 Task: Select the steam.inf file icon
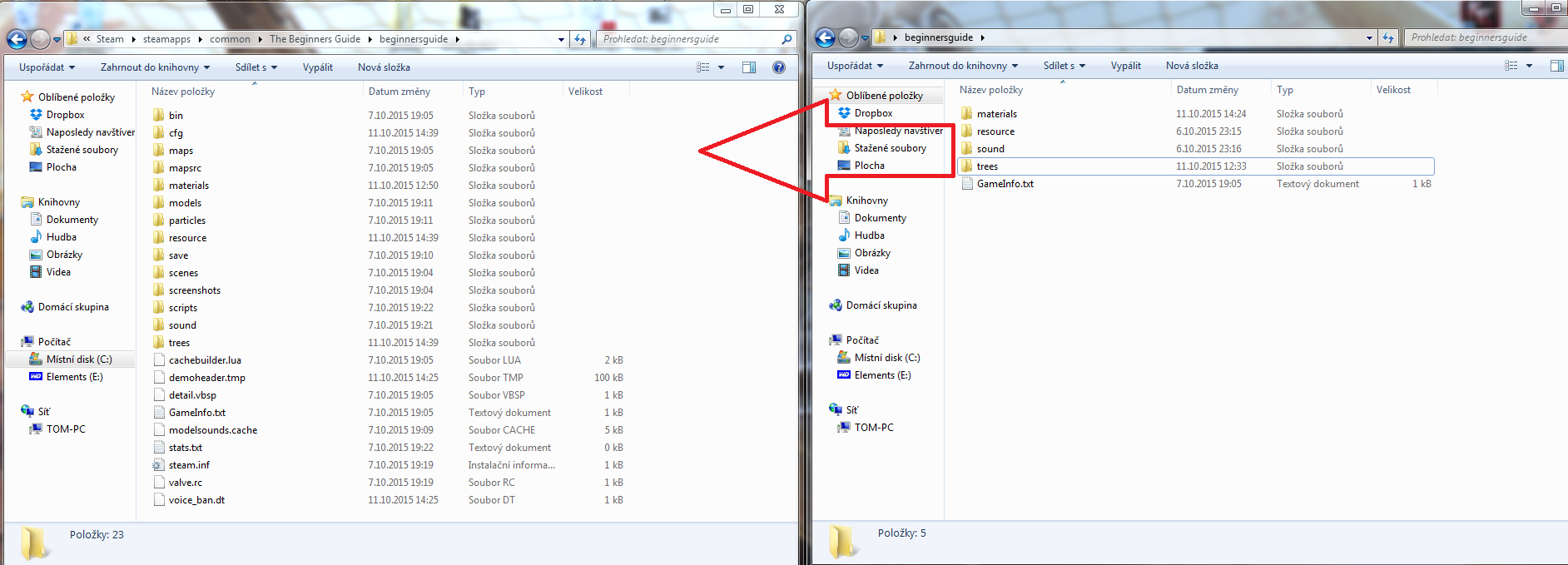pyautogui.click(x=159, y=465)
